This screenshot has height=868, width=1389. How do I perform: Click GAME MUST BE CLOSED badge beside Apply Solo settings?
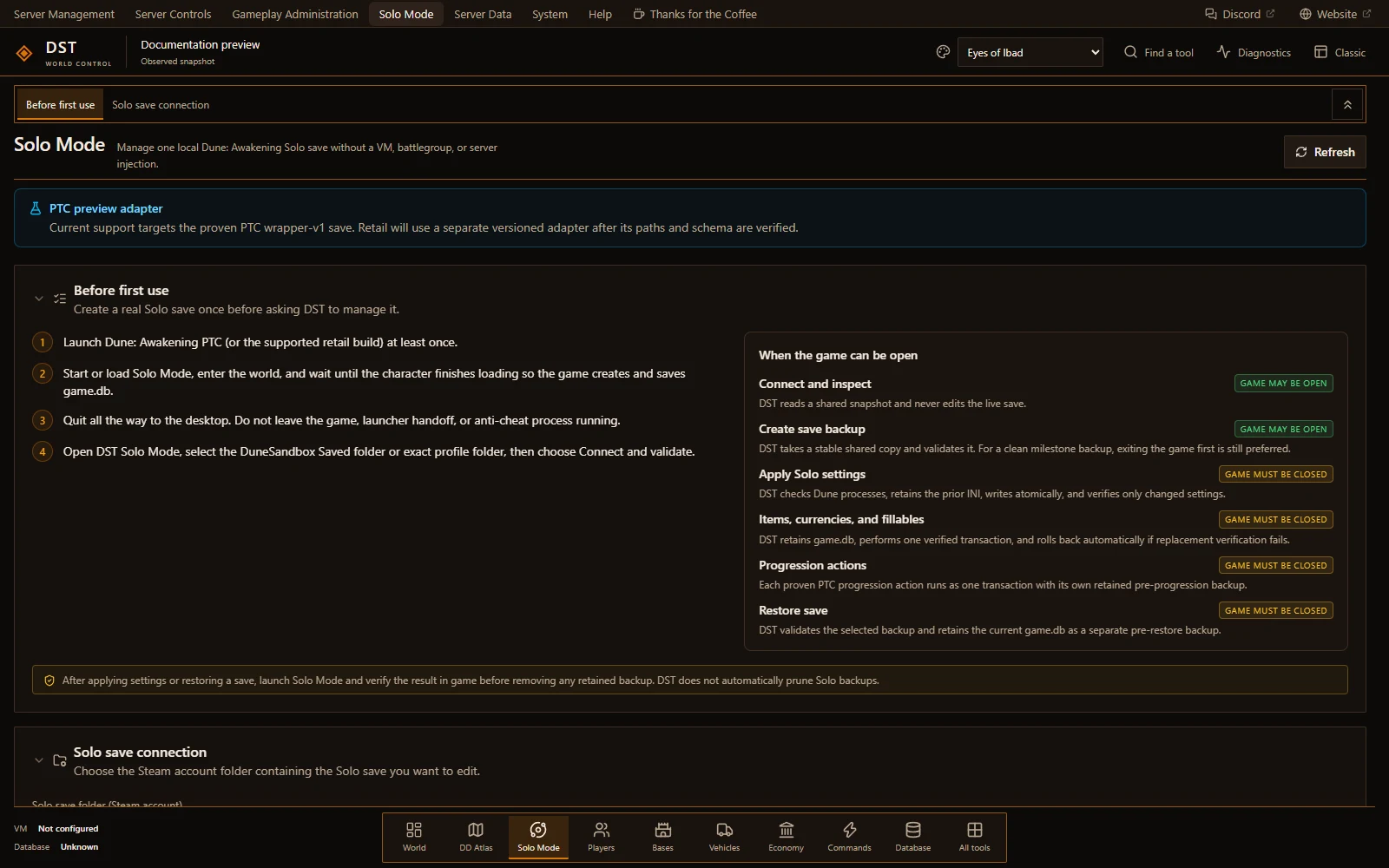pos(1275,474)
